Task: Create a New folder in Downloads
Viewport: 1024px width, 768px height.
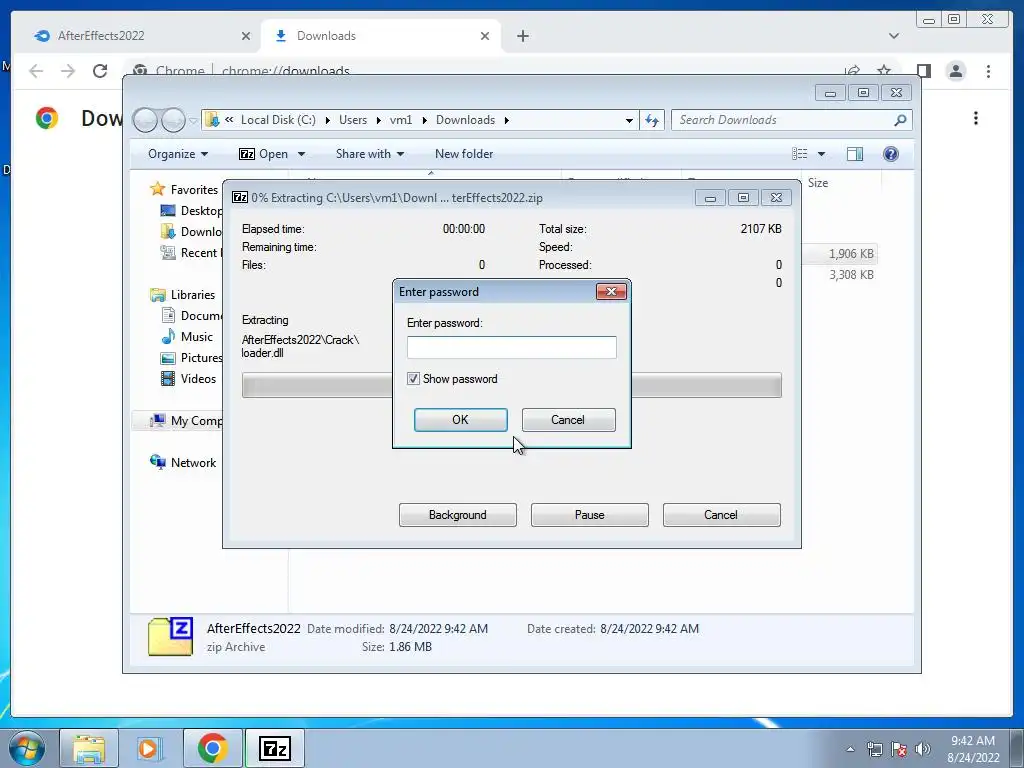Action: [464, 154]
